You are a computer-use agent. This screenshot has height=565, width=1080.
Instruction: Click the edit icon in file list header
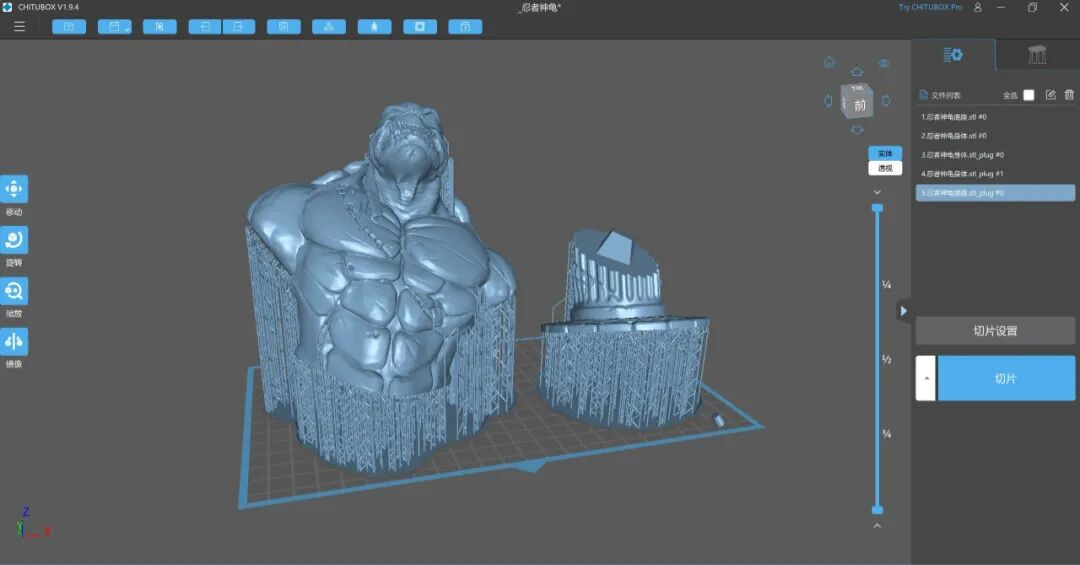[x=1050, y=95]
